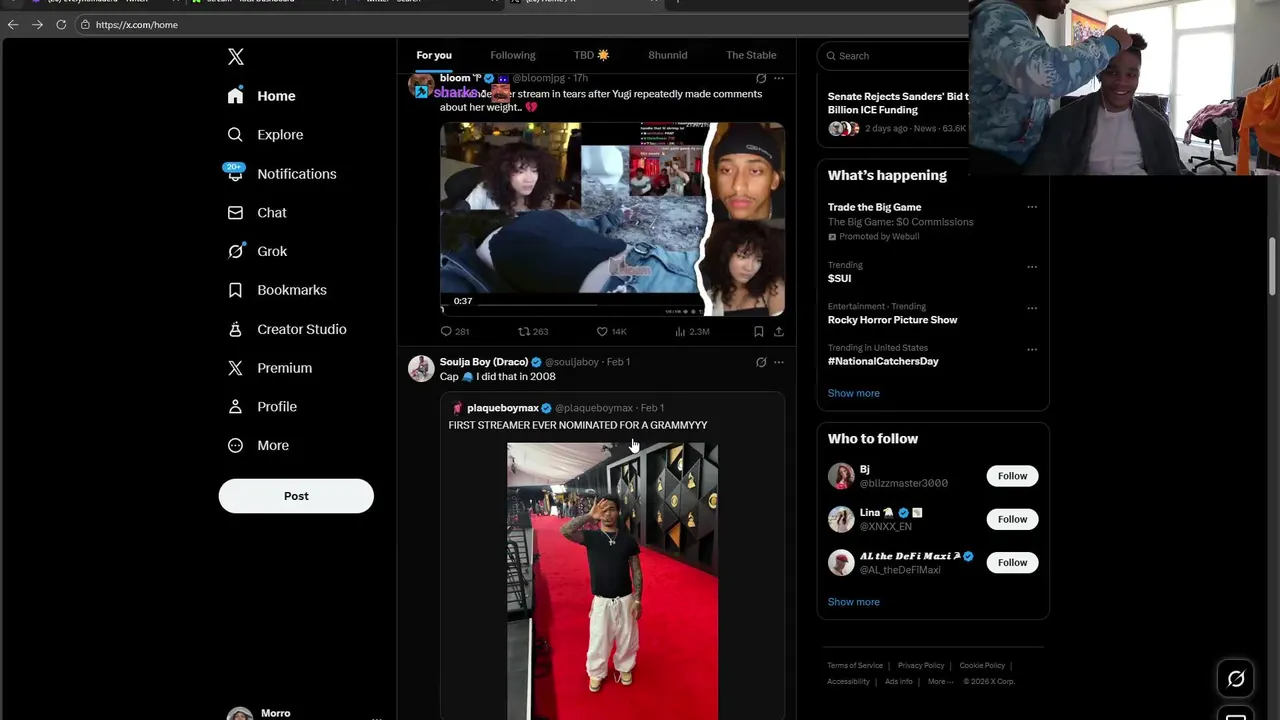Viewport: 1280px width, 720px height.
Task: Open the Soulja Boy (Draco) name link
Action: click(x=484, y=362)
